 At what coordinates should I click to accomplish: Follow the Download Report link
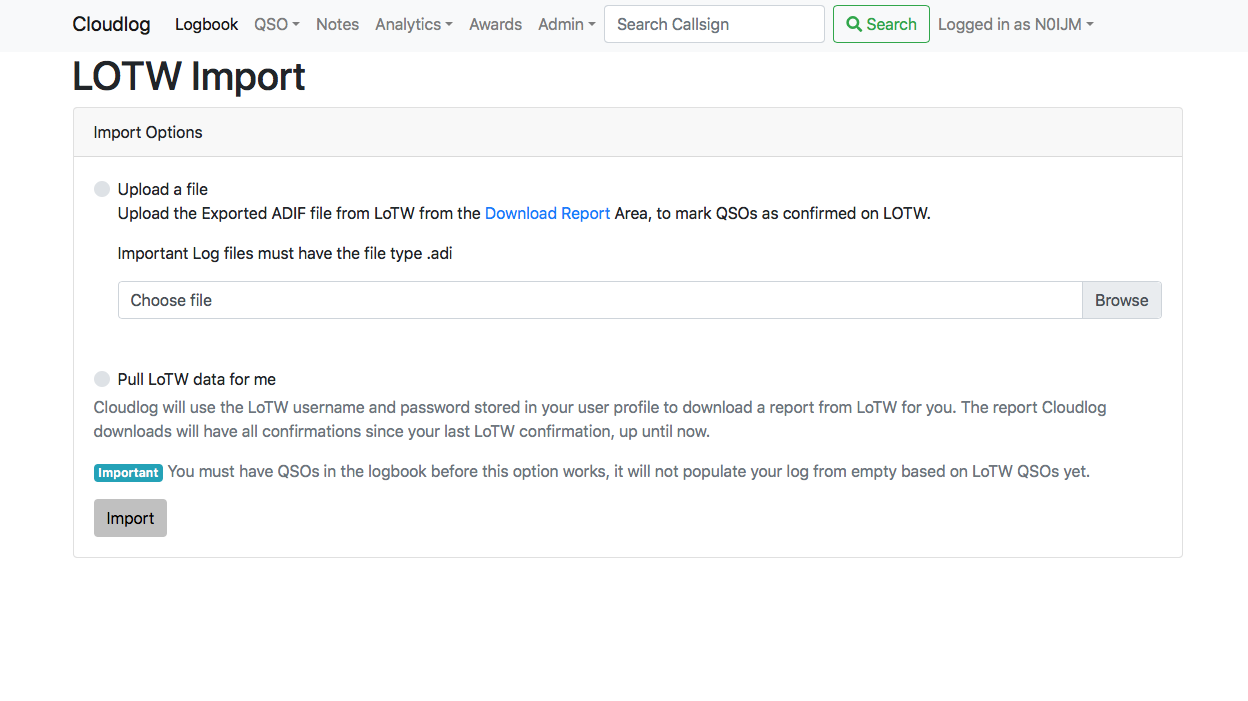[547, 213]
